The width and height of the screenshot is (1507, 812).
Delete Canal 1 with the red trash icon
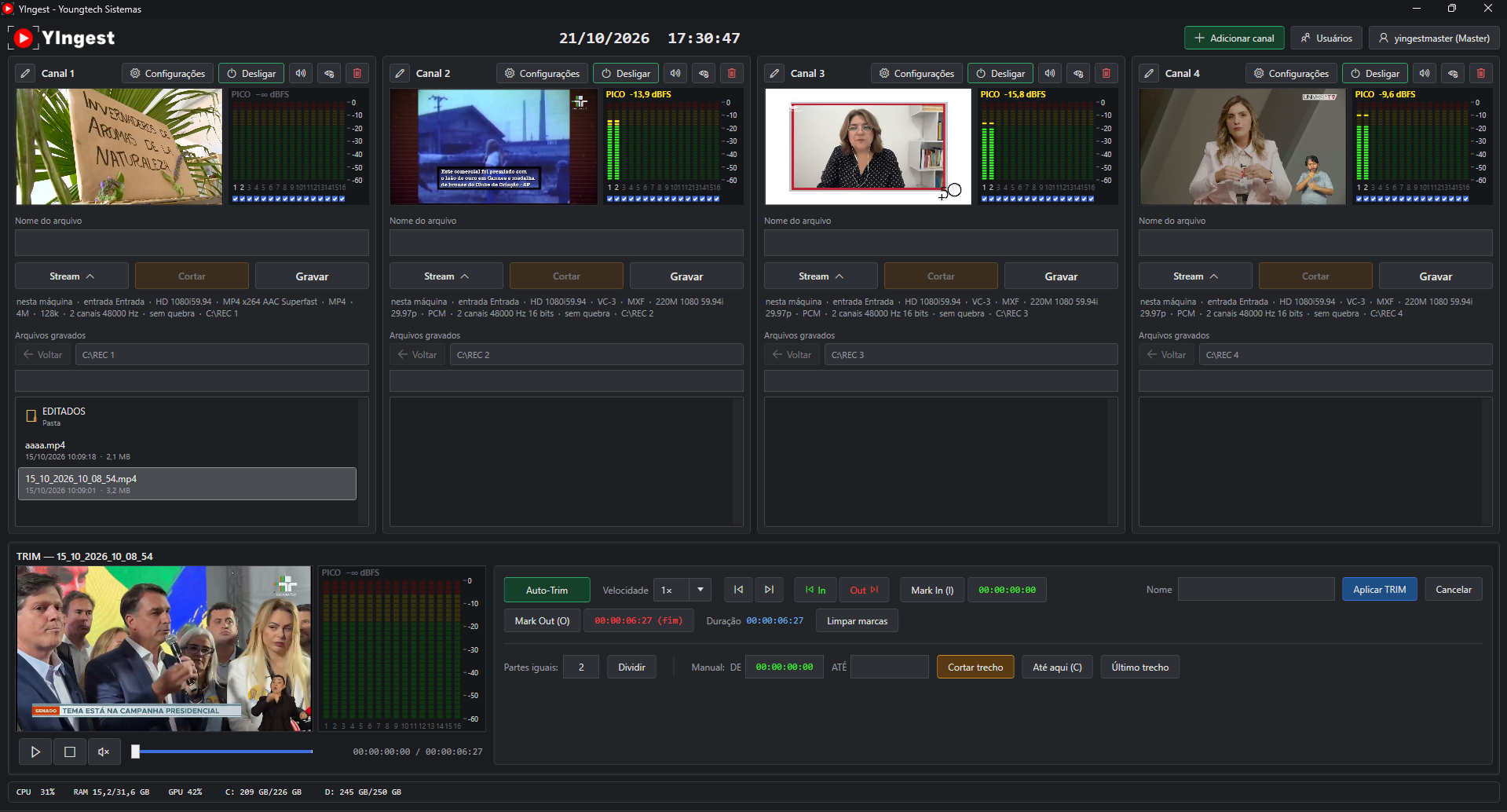357,73
